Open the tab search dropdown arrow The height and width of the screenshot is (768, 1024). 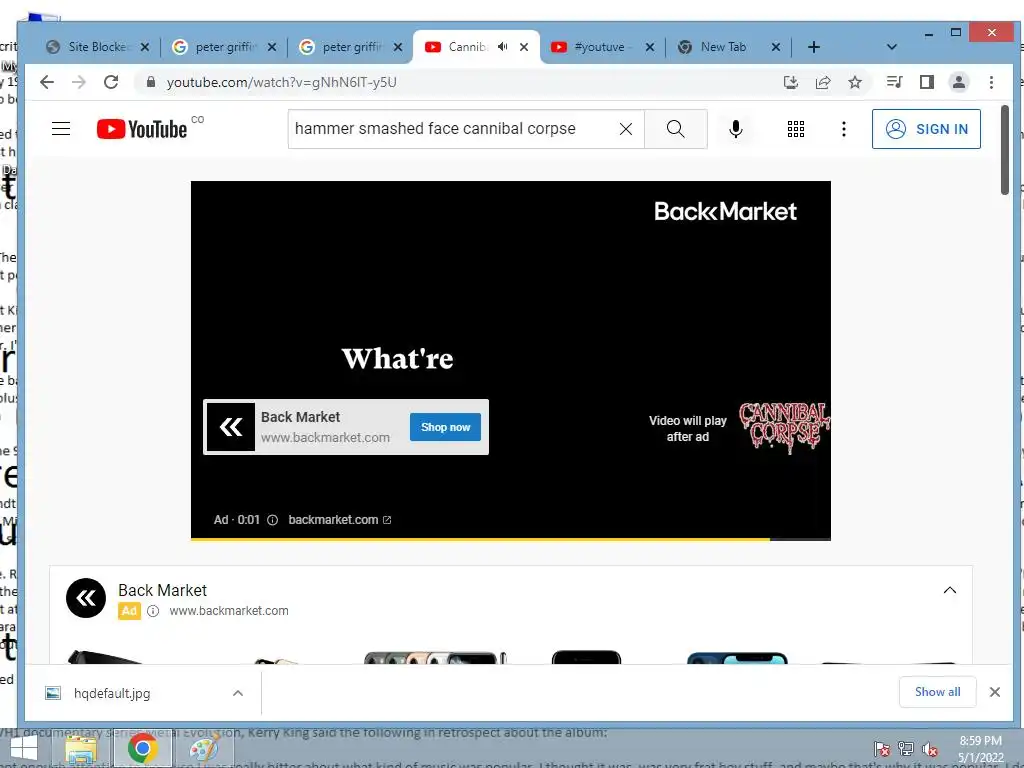tap(891, 47)
